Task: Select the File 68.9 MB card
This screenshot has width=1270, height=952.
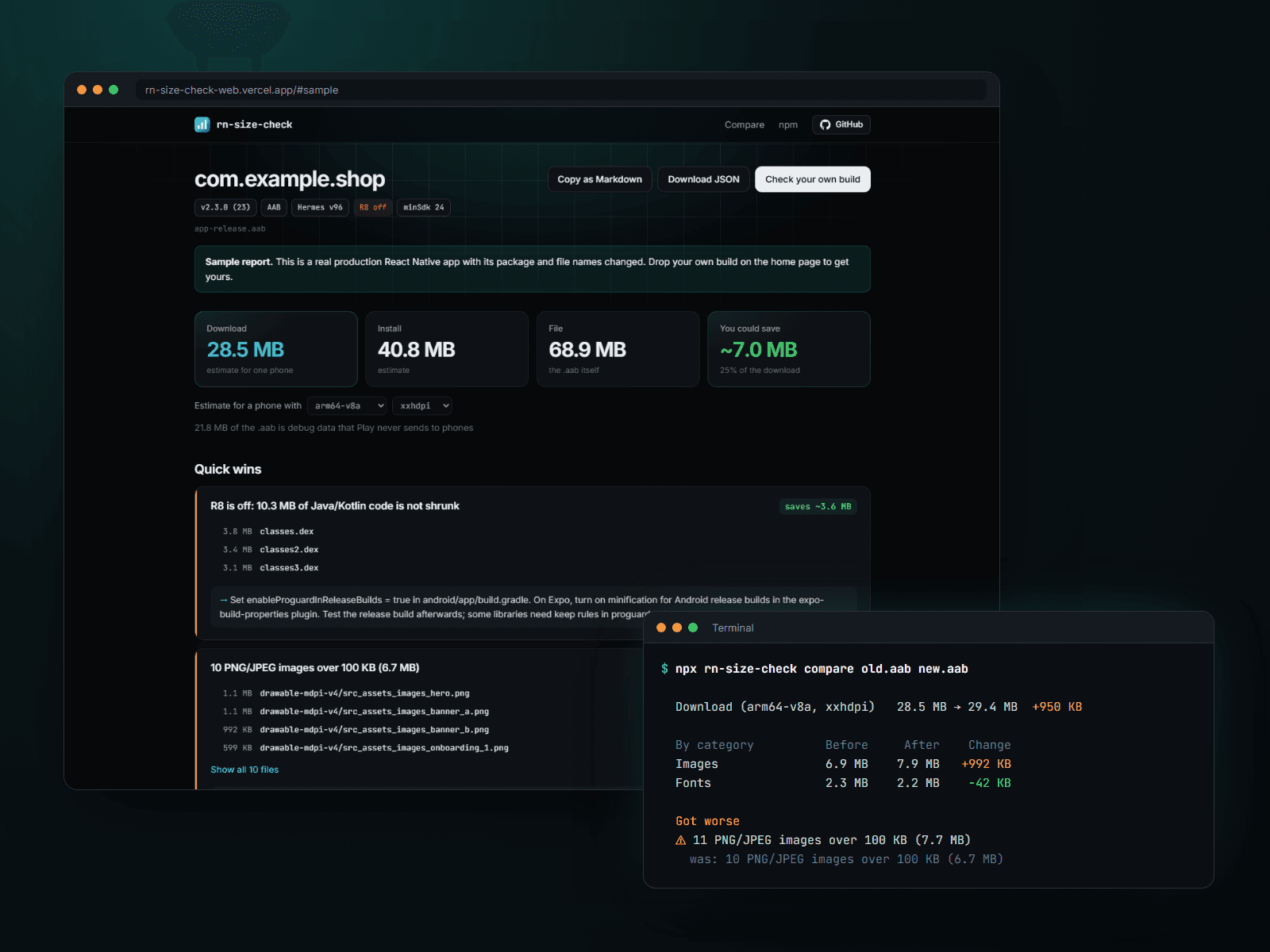Action: pos(618,349)
